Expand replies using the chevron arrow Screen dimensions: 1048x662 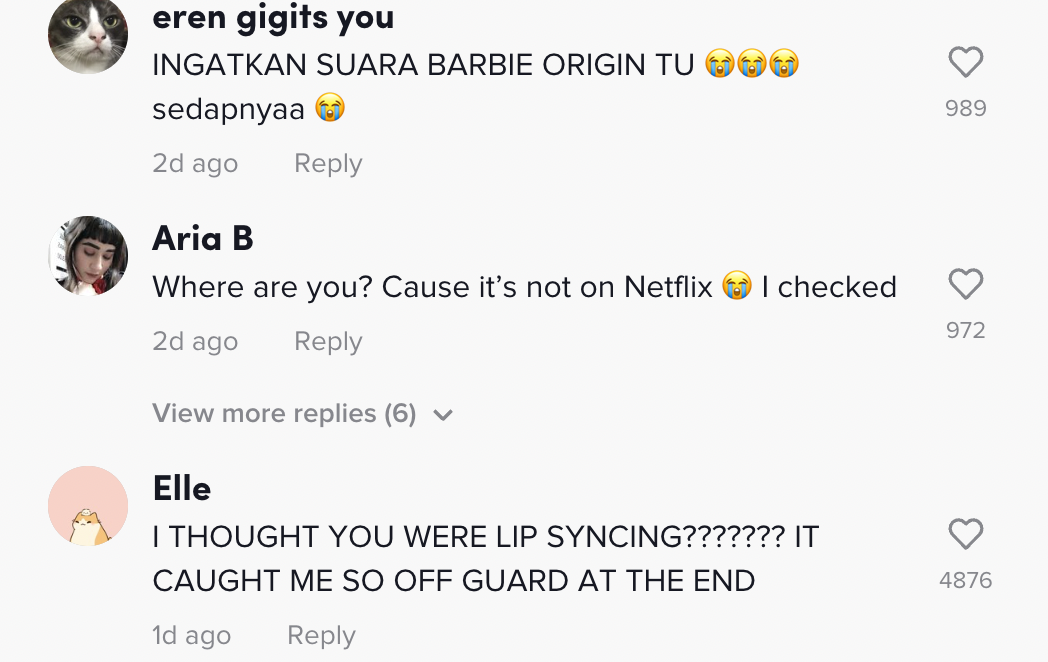443,415
